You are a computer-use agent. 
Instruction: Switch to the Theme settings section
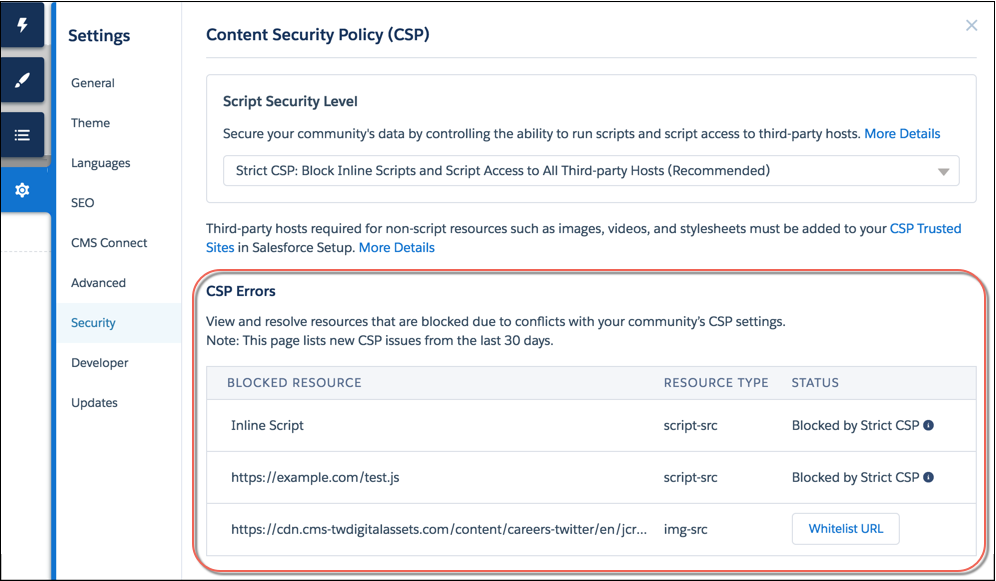tap(90, 122)
